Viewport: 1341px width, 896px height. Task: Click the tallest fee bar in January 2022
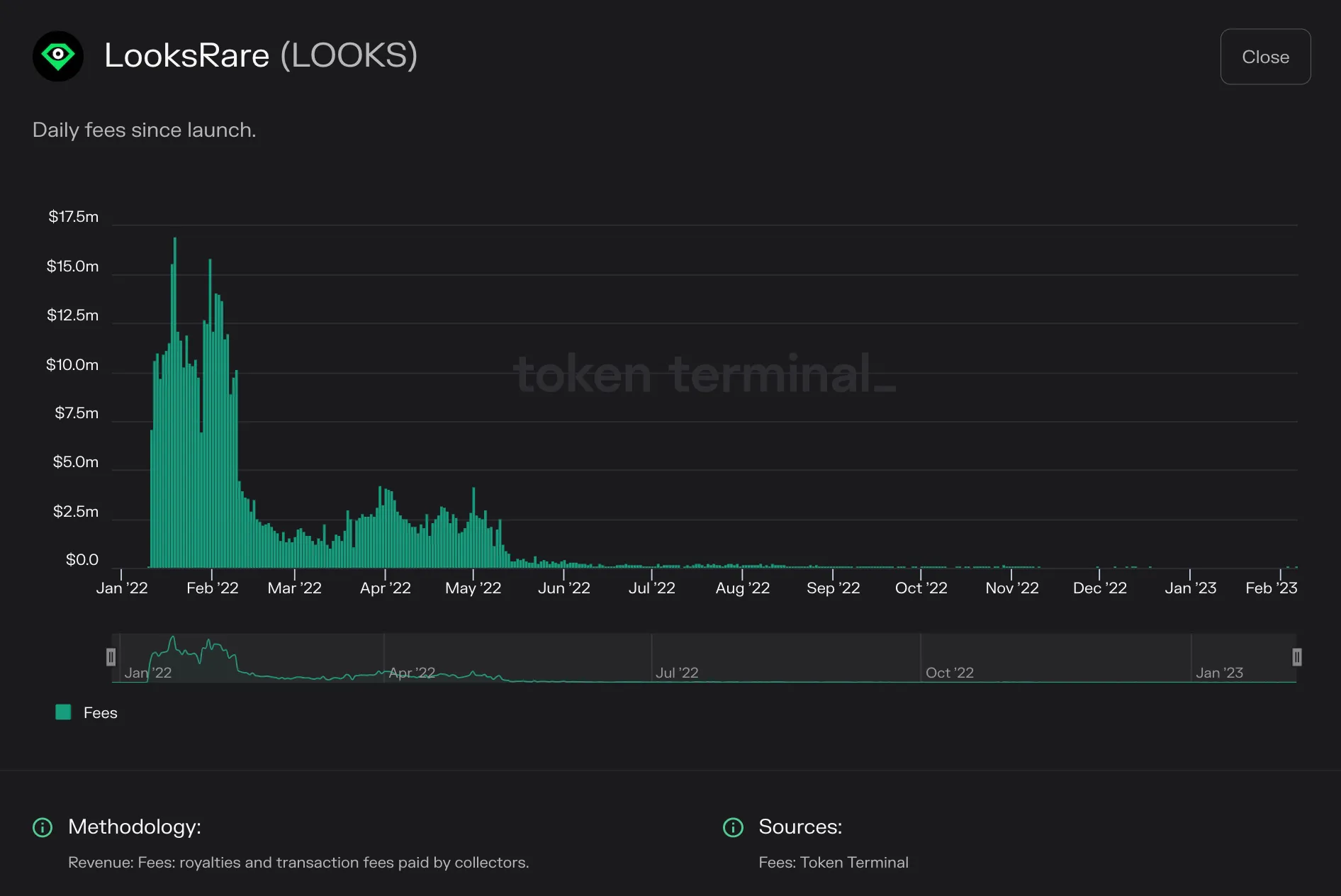tap(175, 403)
